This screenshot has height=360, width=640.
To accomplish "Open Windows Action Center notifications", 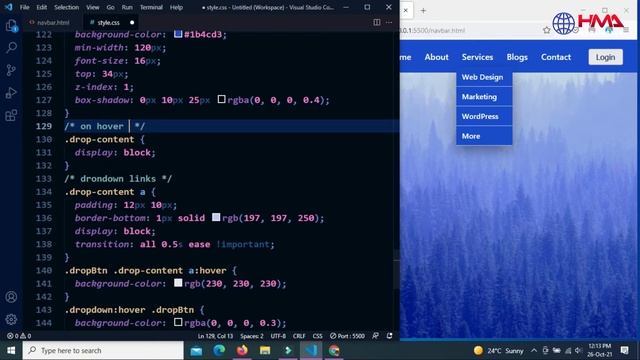I will point(624,351).
